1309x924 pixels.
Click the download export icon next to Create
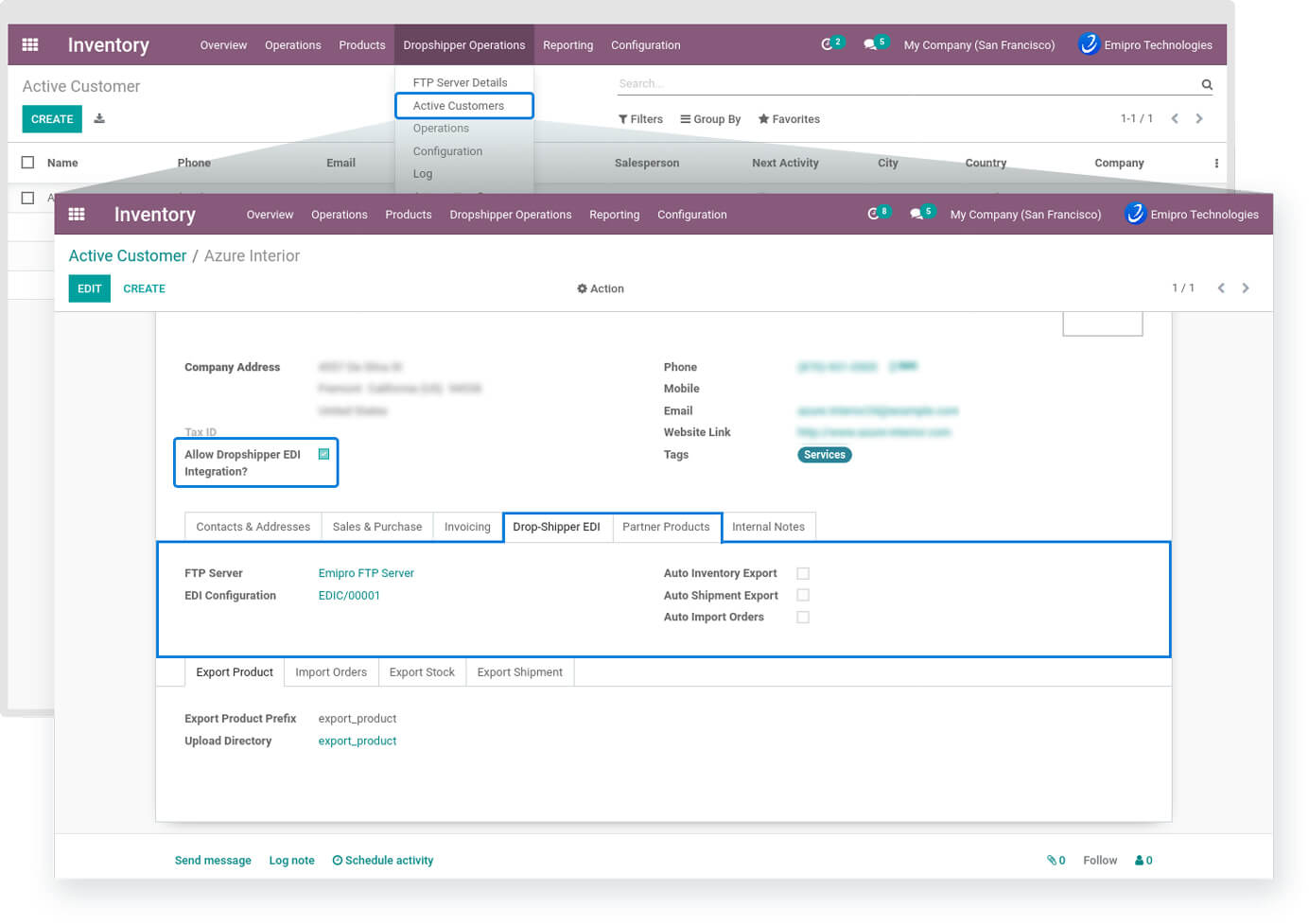(x=99, y=119)
